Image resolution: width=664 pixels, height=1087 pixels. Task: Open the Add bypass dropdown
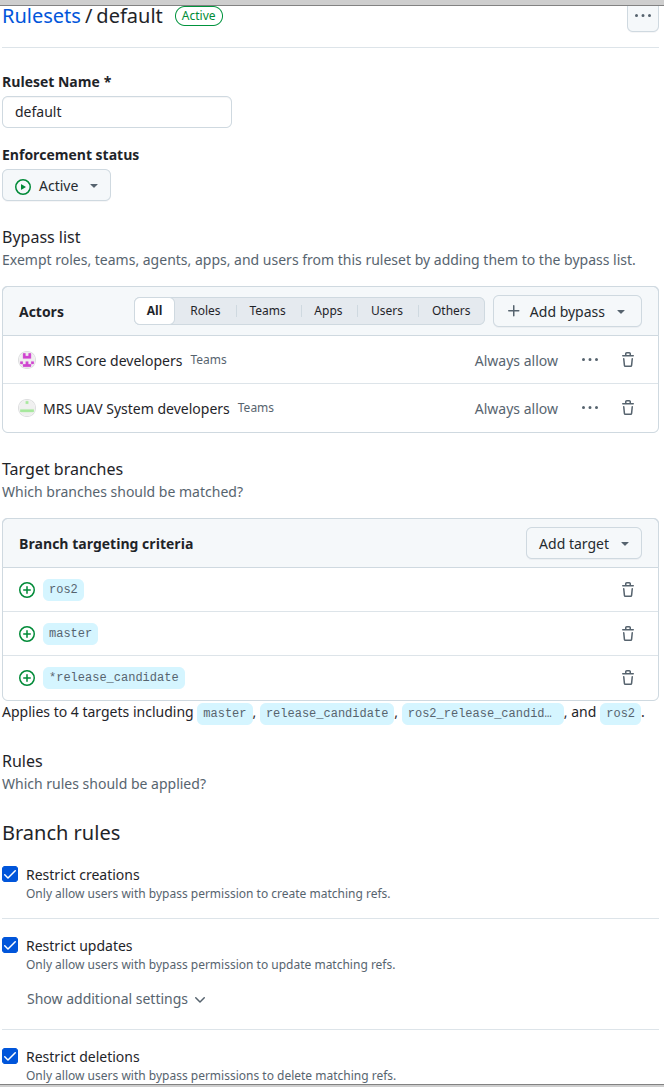click(x=567, y=311)
